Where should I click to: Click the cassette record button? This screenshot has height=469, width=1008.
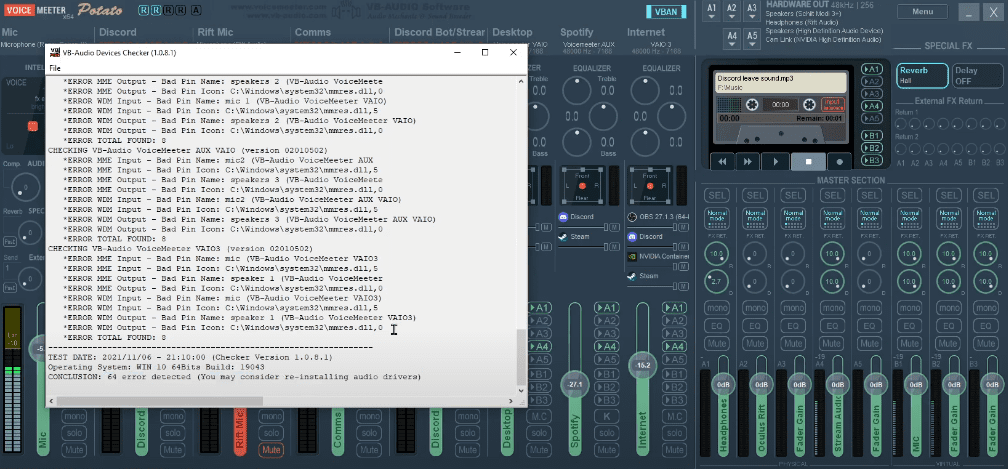(x=840, y=161)
